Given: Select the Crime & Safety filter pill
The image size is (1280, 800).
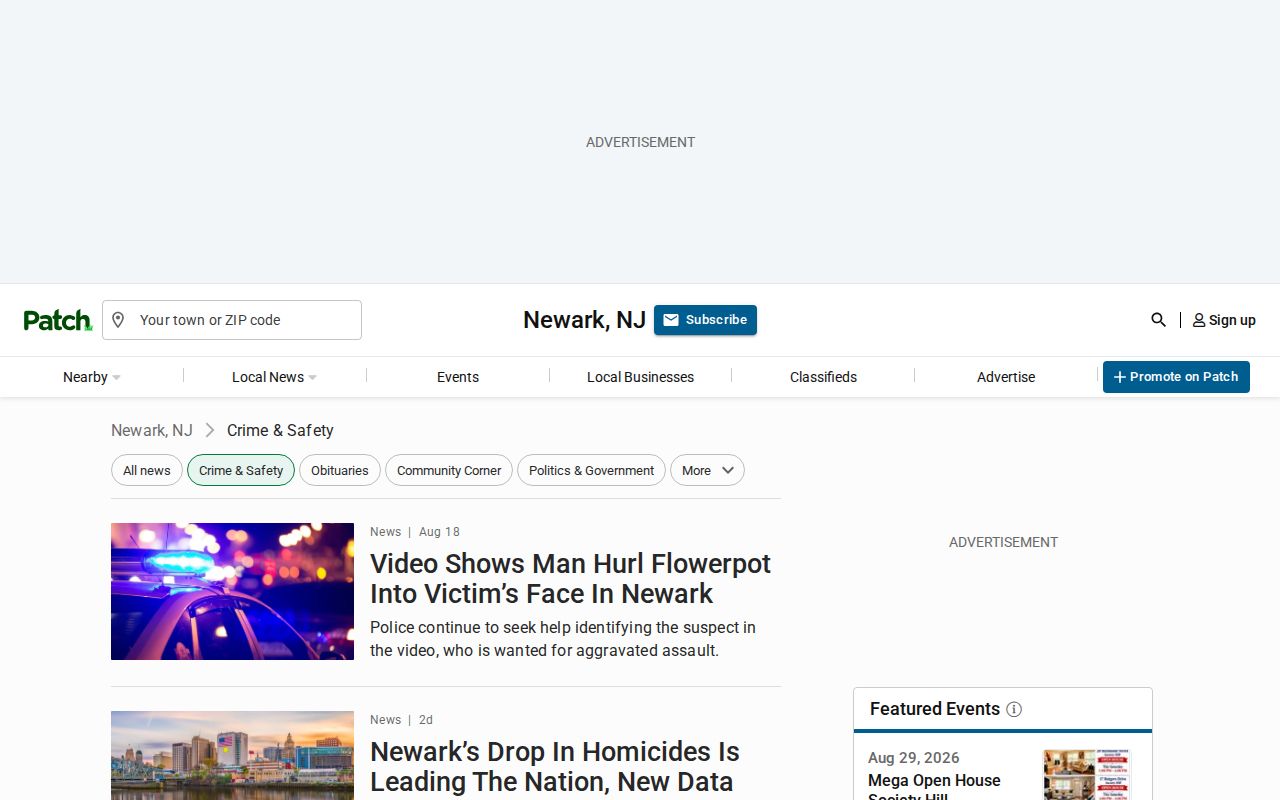Looking at the screenshot, I should (x=241, y=470).
